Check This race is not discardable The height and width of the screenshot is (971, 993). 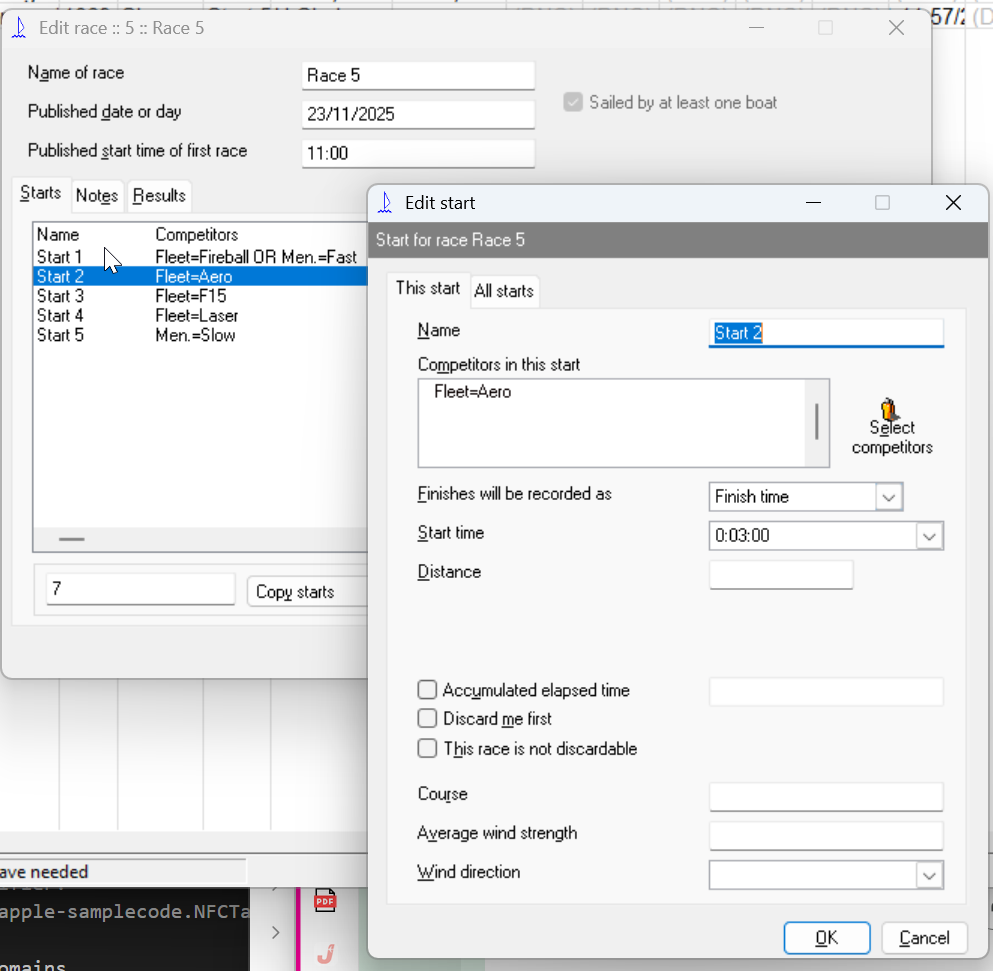(x=428, y=749)
